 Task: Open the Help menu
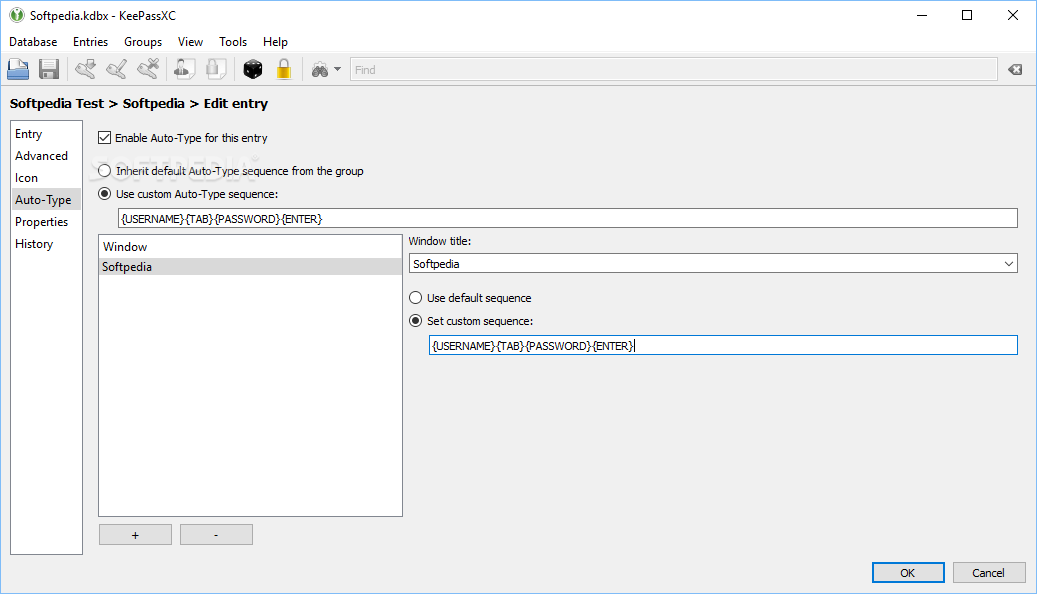(275, 42)
